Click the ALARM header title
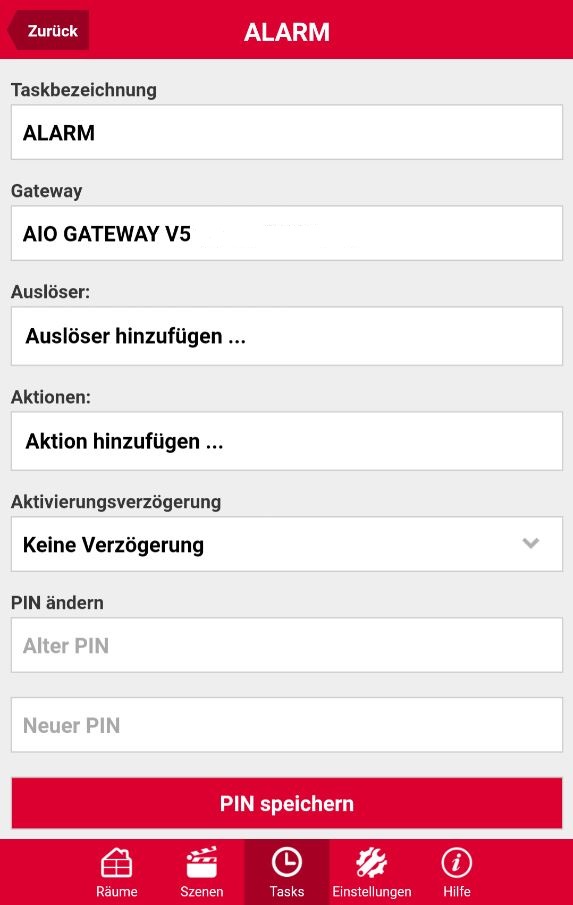Image resolution: width=573 pixels, height=905 pixels. 287,32
